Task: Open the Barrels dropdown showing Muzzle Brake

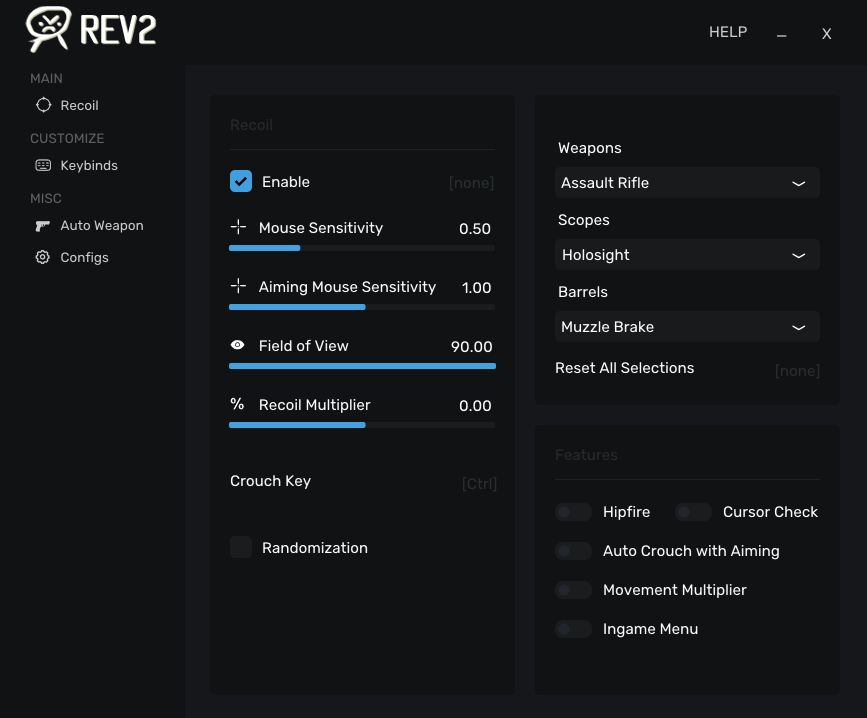Action: pyautogui.click(x=687, y=327)
